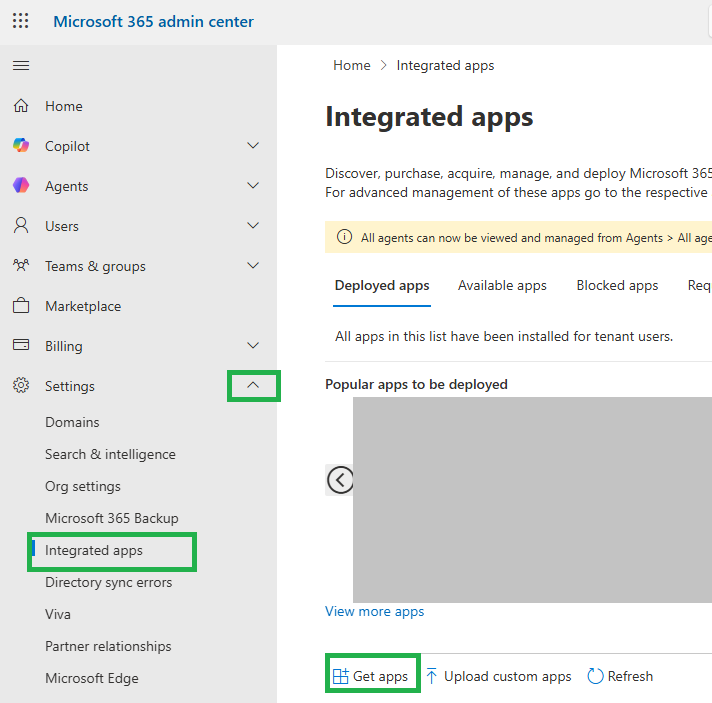Open Marketplace in the left navigation
This screenshot has height=703, width=712.
click(x=83, y=306)
